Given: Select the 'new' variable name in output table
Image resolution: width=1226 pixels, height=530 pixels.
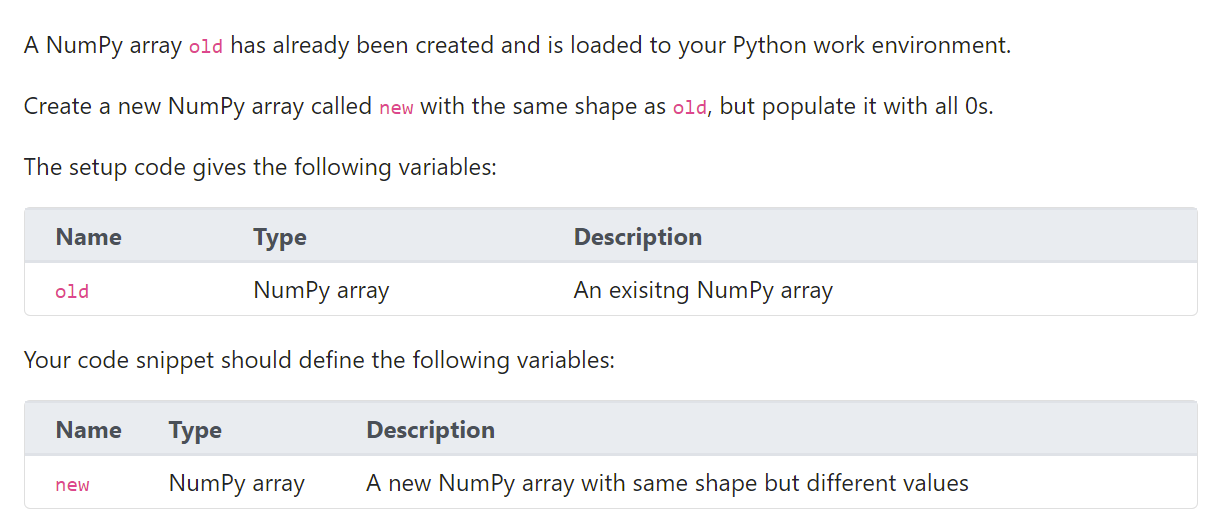Looking at the screenshot, I should [x=72, y=484].
